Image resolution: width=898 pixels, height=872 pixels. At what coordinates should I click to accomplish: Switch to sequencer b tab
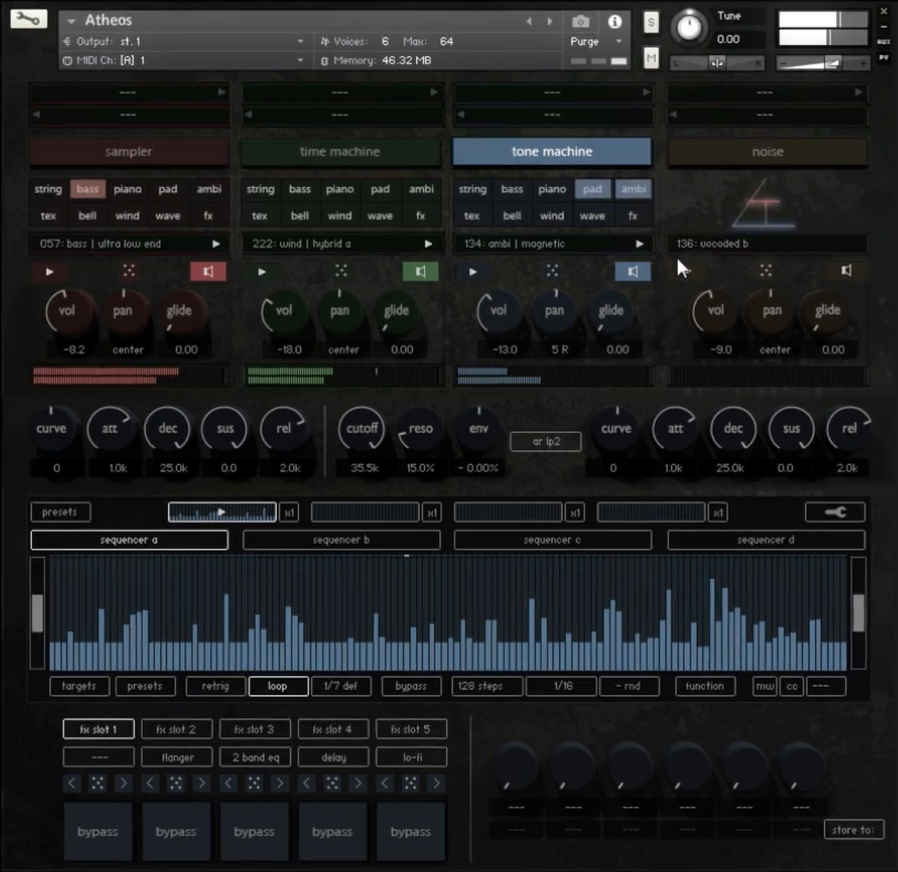pyautogui.click(x=341, y=540)
